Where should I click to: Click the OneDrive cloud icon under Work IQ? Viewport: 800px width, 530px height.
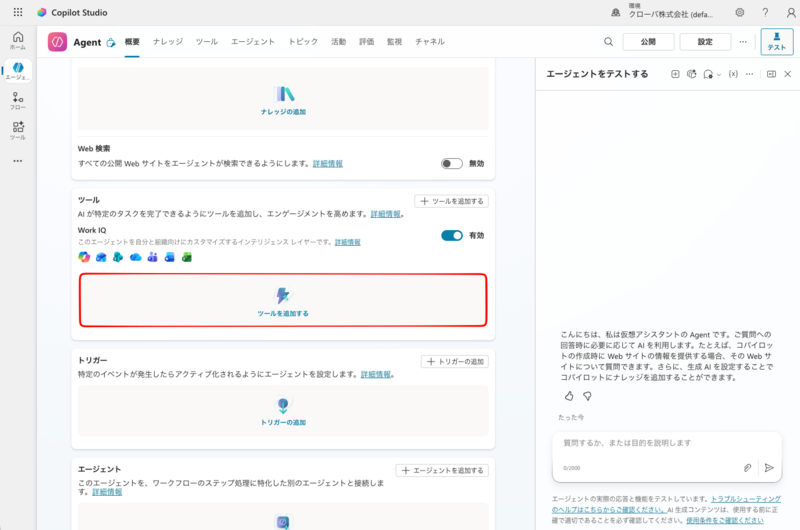(x=135, y=257)
